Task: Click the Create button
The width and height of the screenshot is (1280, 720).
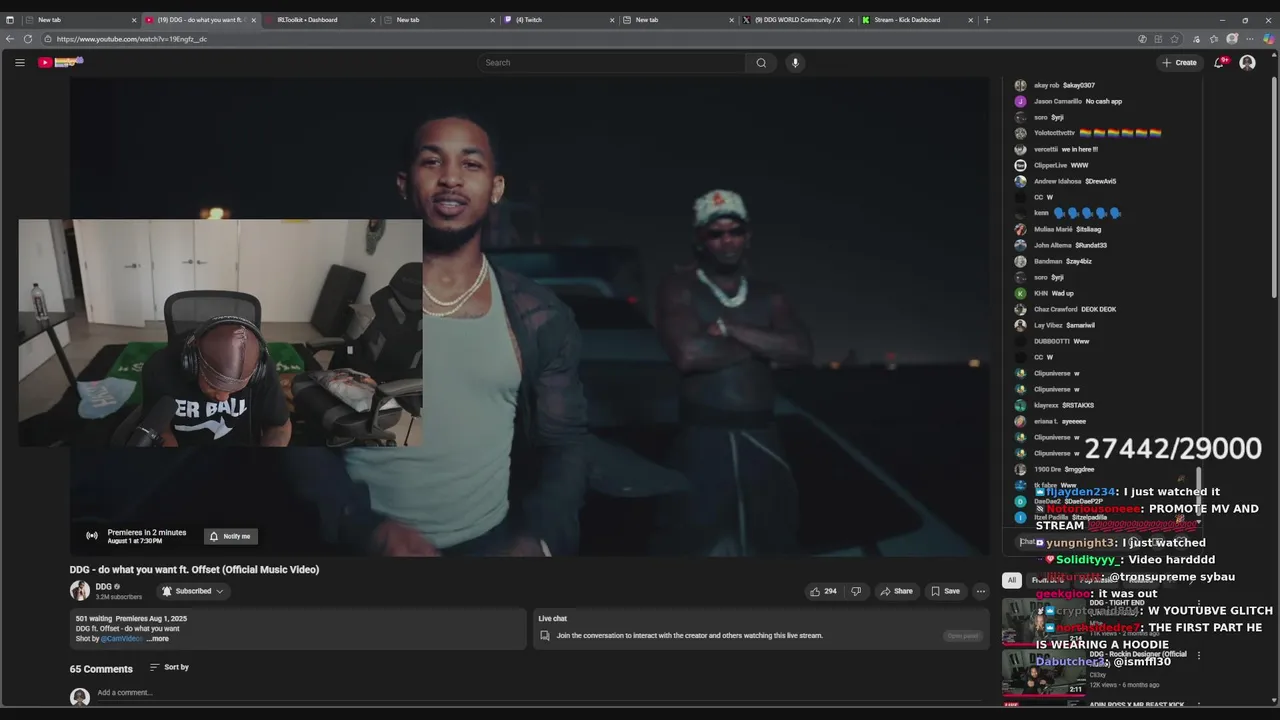Action: coord(1179,62)
